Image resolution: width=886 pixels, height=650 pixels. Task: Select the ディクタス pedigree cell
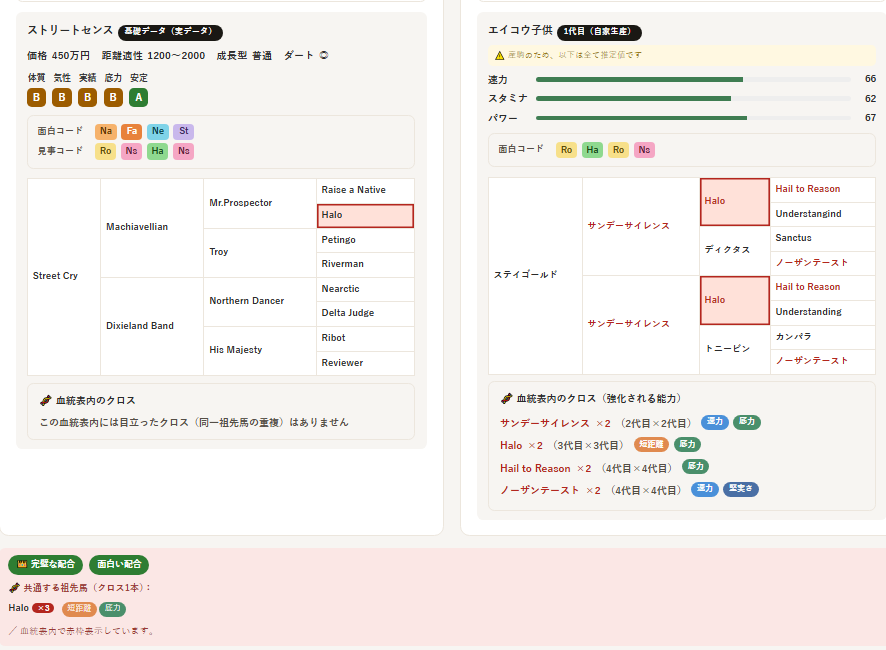coord(735,250)
